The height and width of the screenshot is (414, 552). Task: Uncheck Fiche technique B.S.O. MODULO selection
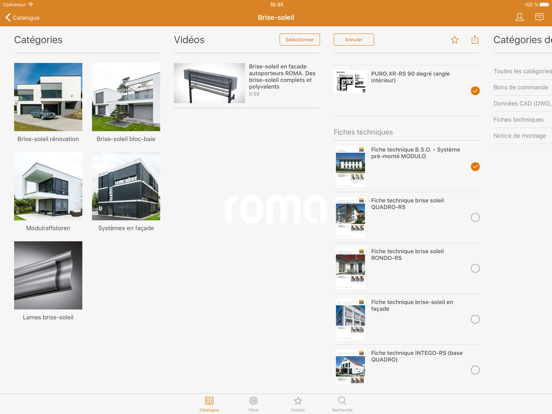(x=475, y=167)
